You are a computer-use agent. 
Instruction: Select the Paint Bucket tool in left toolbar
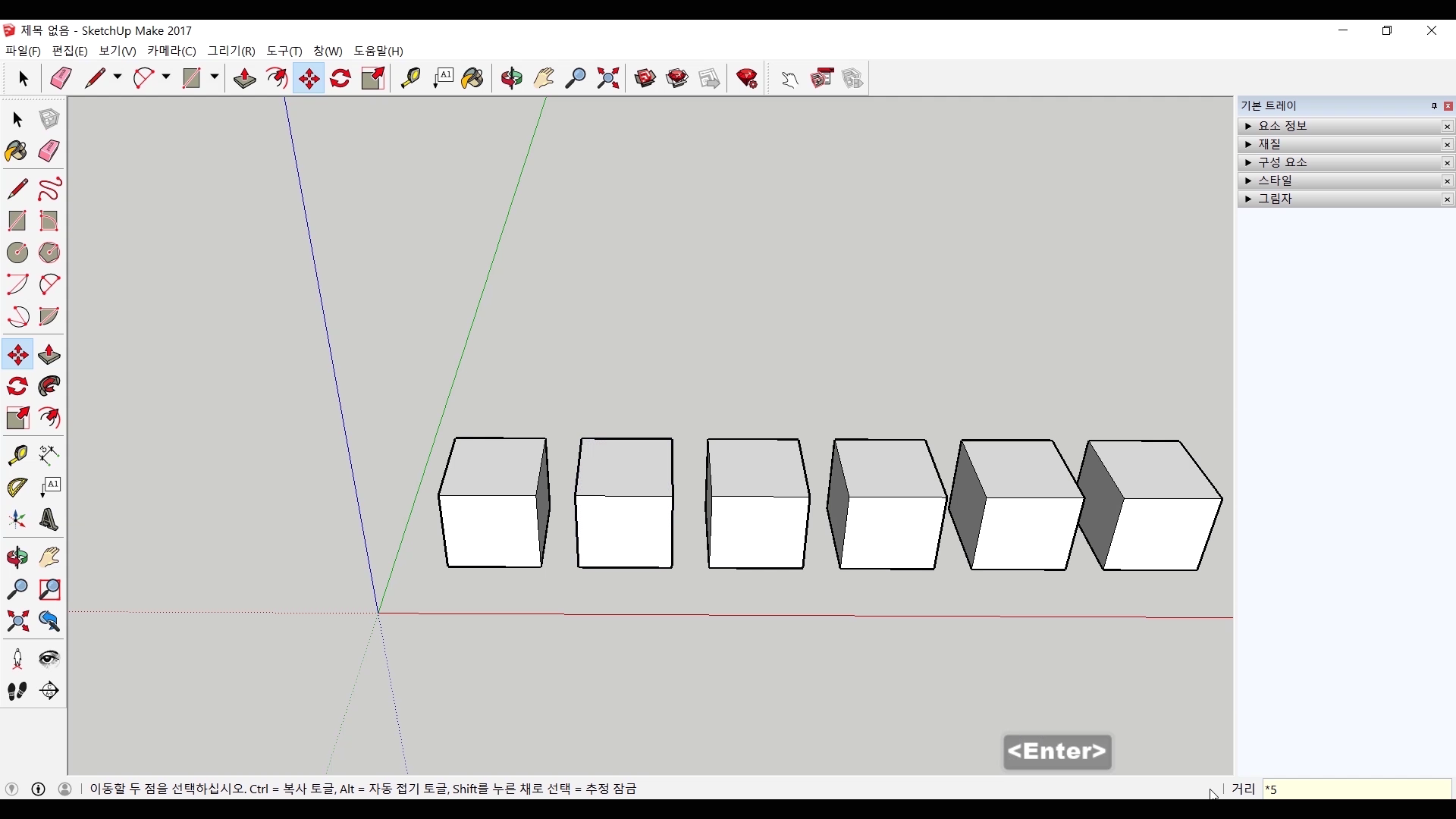point(17,151)
